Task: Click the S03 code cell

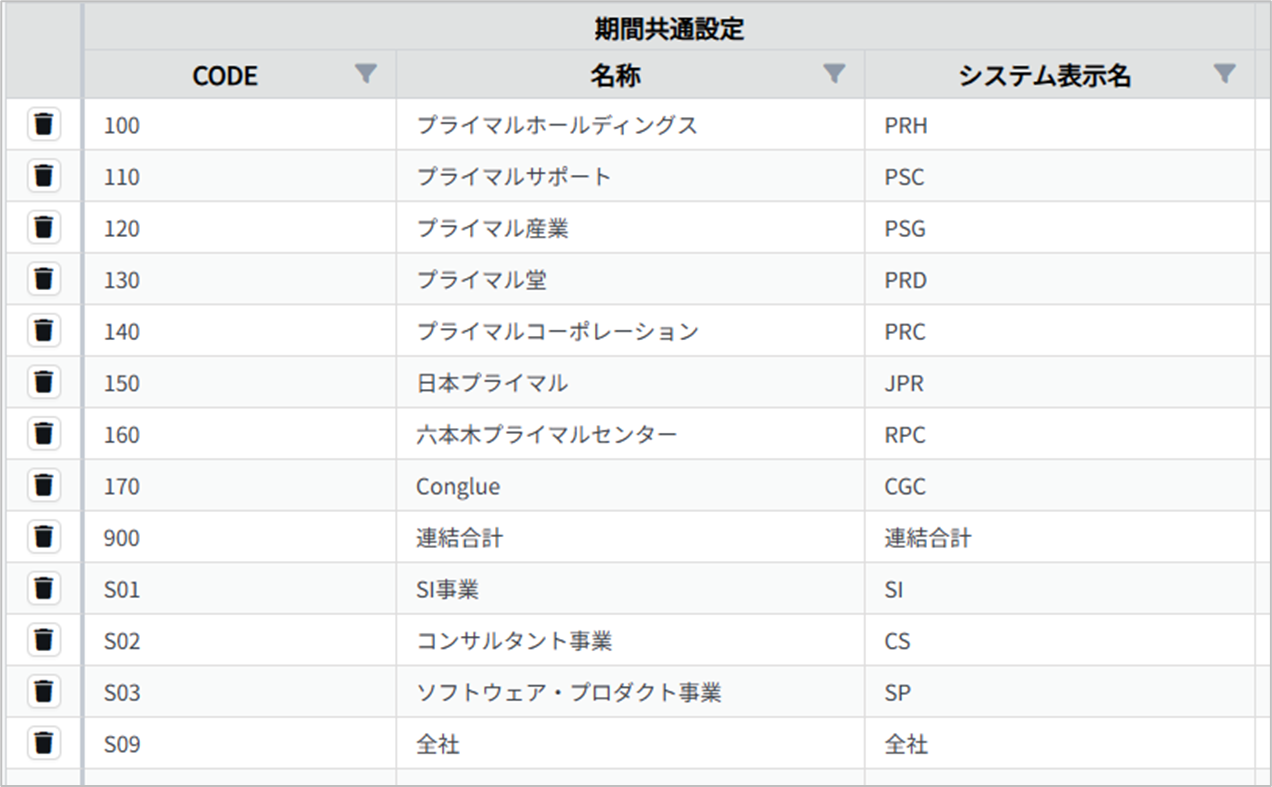Action: point(122,693)
